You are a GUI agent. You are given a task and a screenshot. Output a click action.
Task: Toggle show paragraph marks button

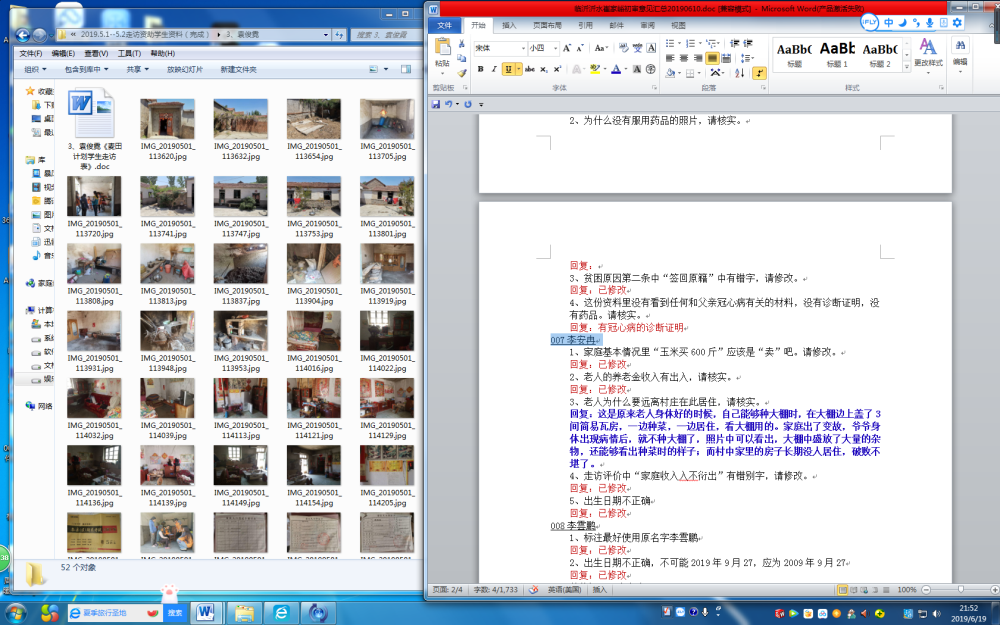(759, 73)
